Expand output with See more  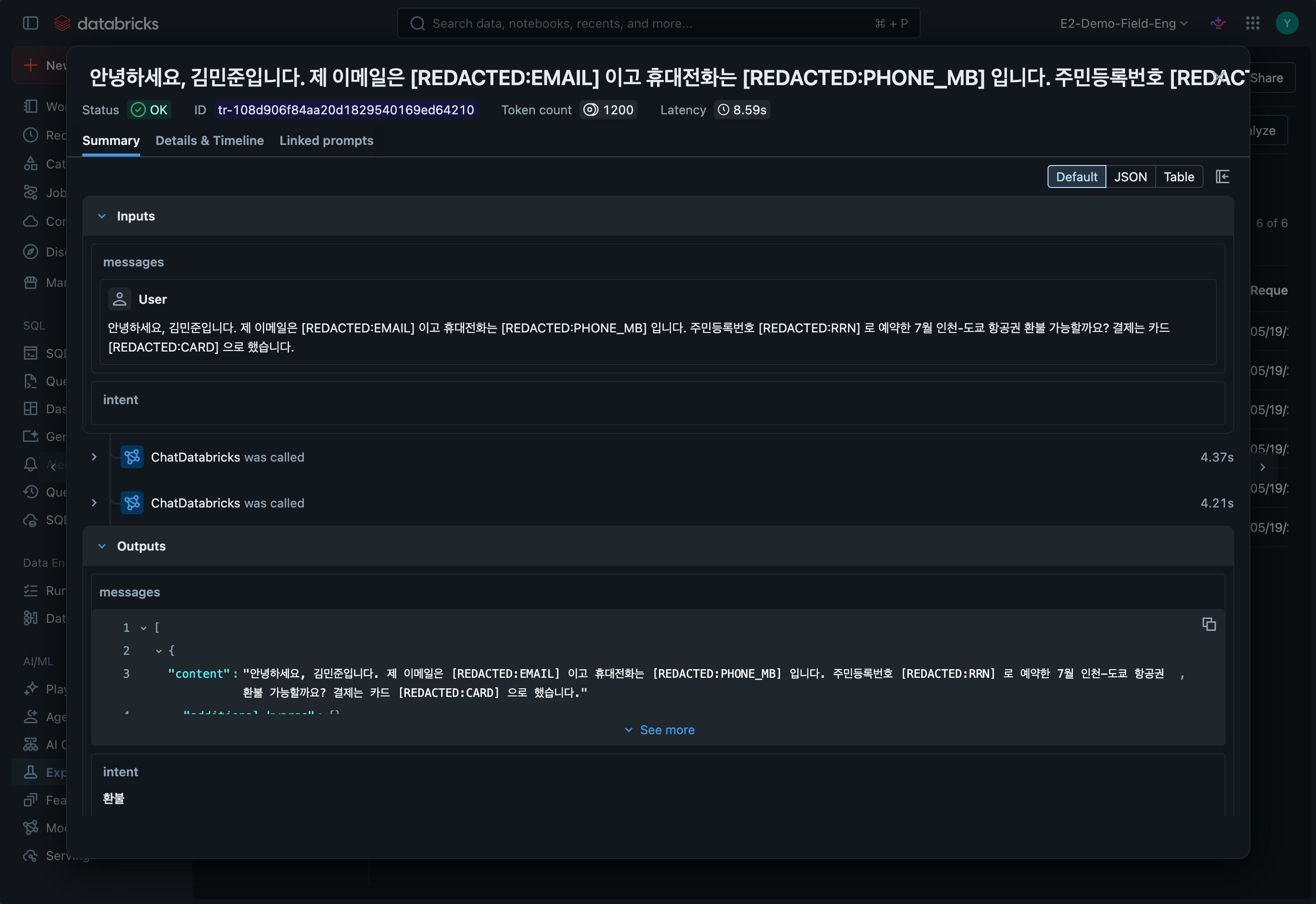(x=659, y=729)
